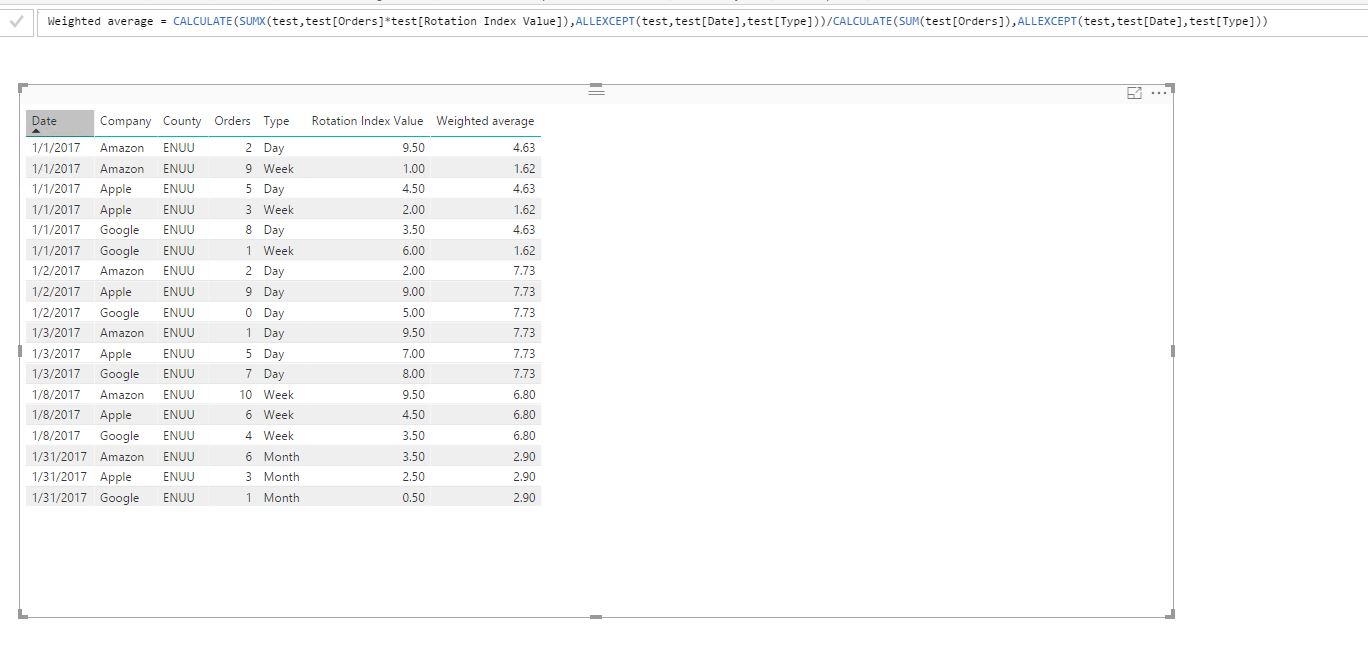Sort by the County column header
The image size is (1368, 659).
pos(182,121)
